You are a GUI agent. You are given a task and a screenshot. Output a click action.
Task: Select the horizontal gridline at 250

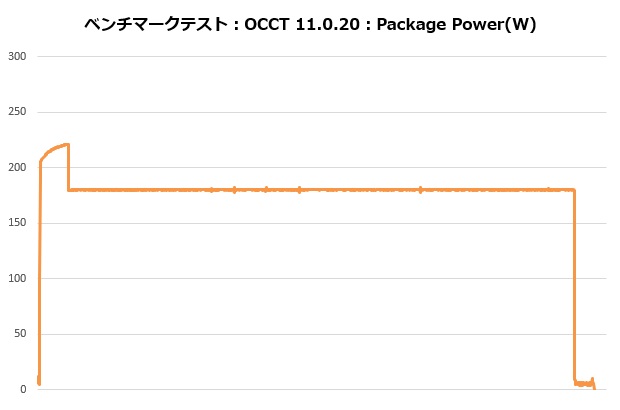click(x=320, y=112)
